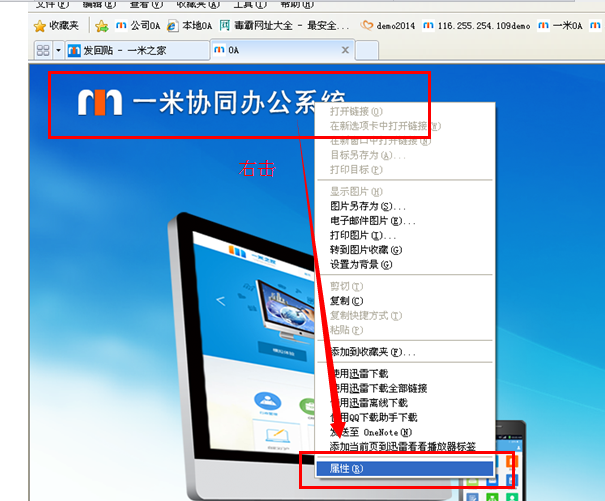Choose 打印目标(P) in the context menu
Screen dimensions: 605x501
point(405,170)
